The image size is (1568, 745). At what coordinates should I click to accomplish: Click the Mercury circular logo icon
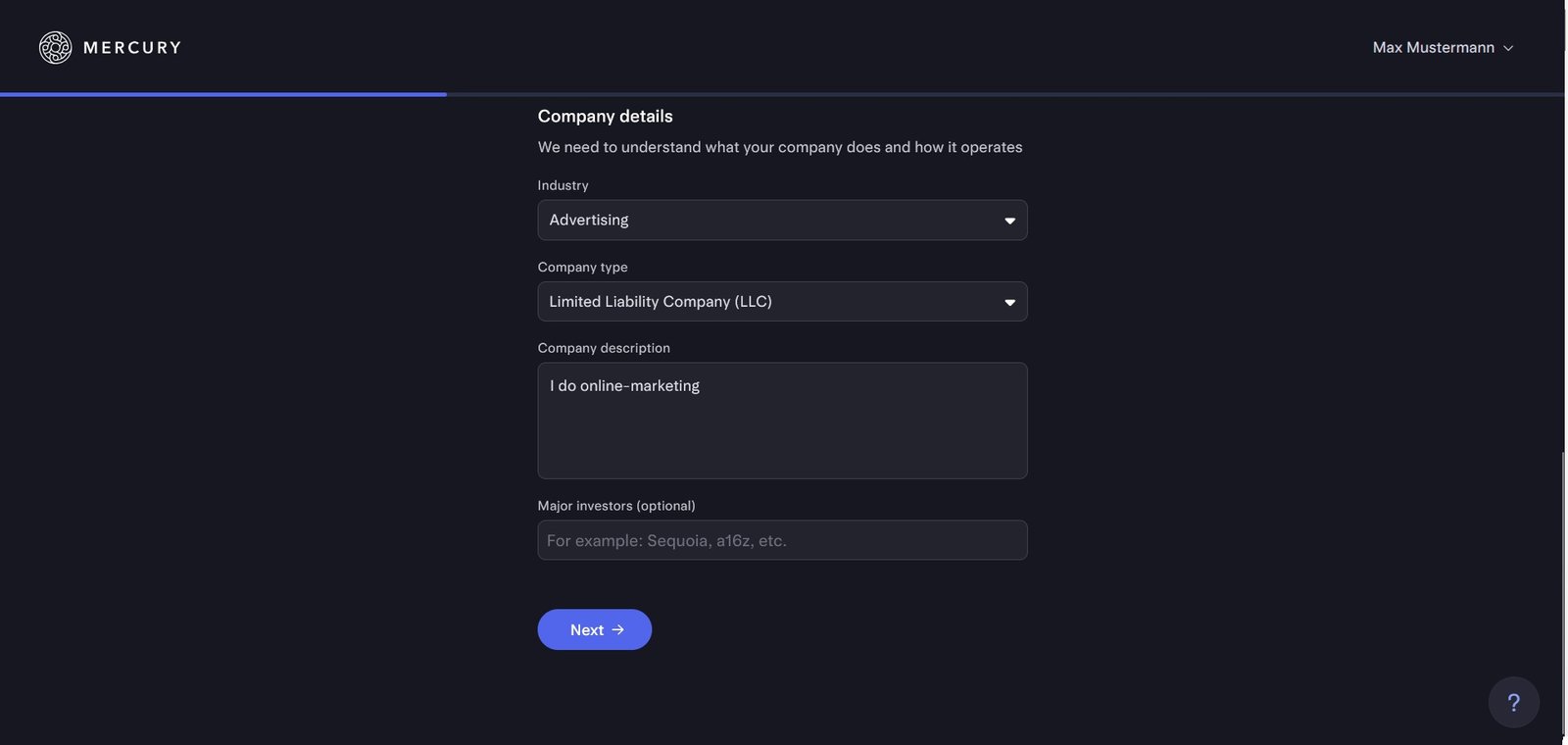tap(55, 47)
